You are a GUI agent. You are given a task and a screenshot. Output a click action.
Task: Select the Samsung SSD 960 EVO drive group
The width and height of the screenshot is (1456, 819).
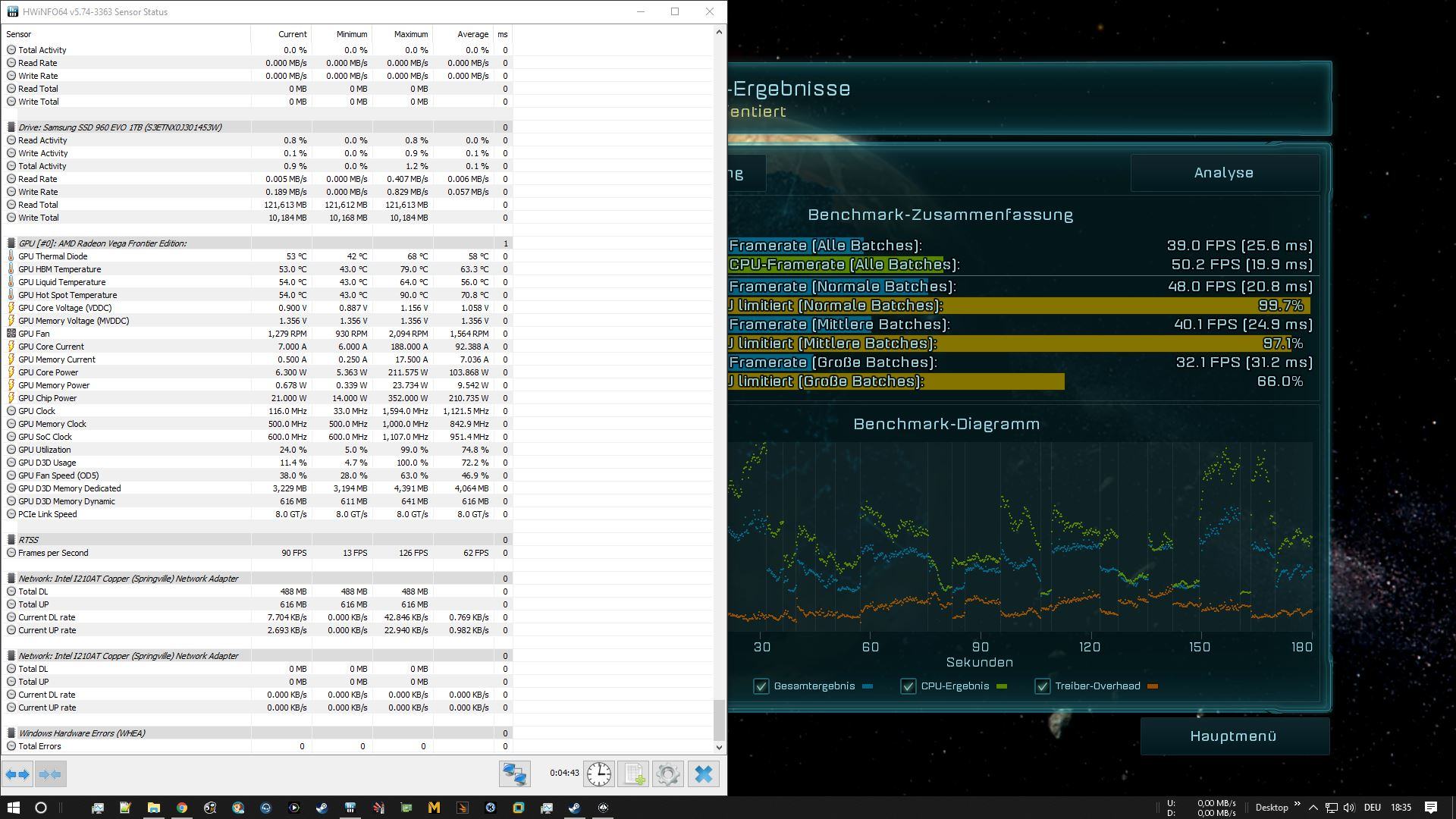(258, 127)
